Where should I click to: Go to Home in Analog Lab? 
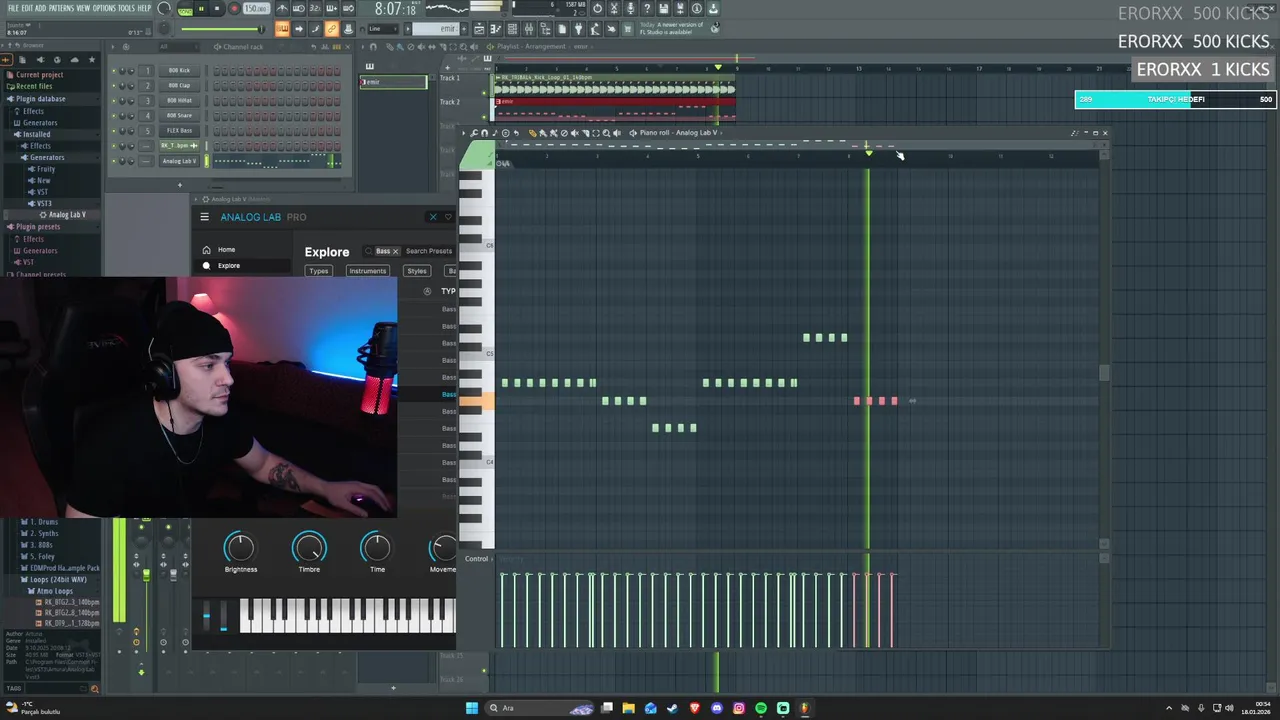point(227,250)
